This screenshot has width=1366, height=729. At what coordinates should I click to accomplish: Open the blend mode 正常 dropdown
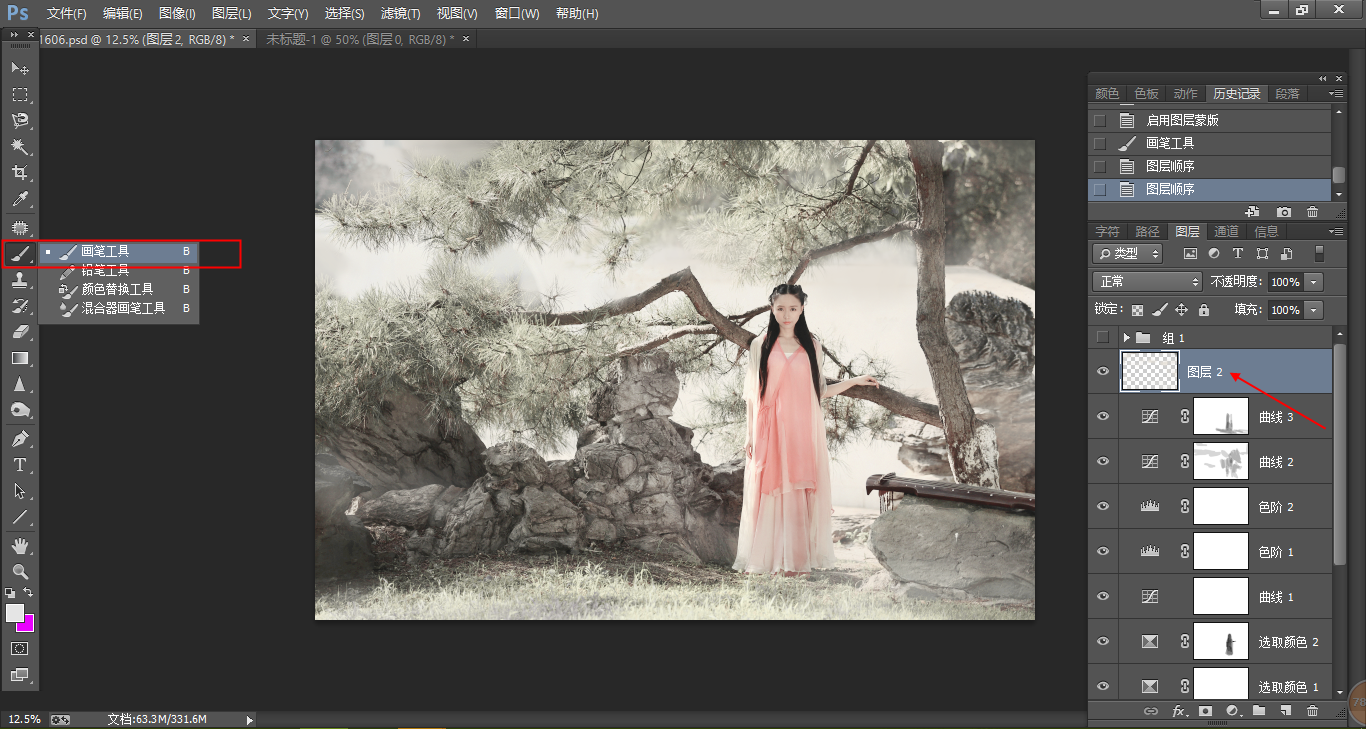[1147, 282]
